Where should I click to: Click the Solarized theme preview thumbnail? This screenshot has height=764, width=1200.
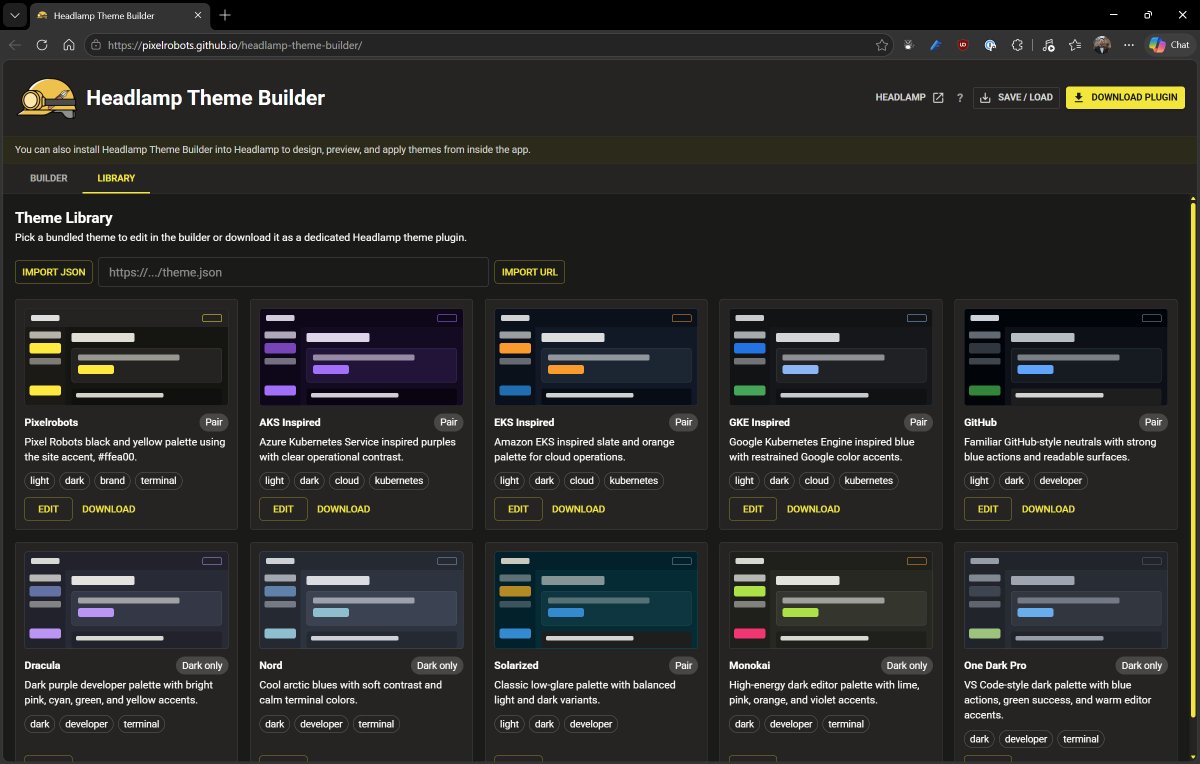pos(596,600)
